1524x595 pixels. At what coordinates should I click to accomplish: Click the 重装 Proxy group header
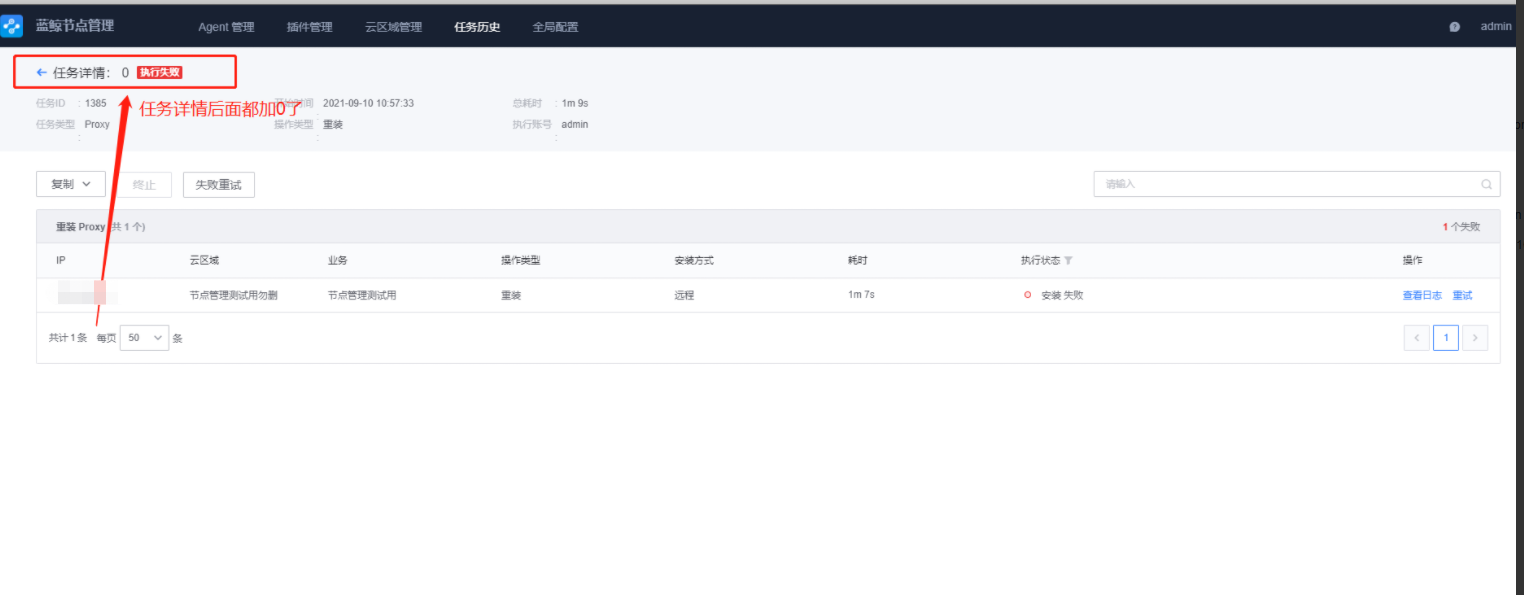[x=768, y=227]
